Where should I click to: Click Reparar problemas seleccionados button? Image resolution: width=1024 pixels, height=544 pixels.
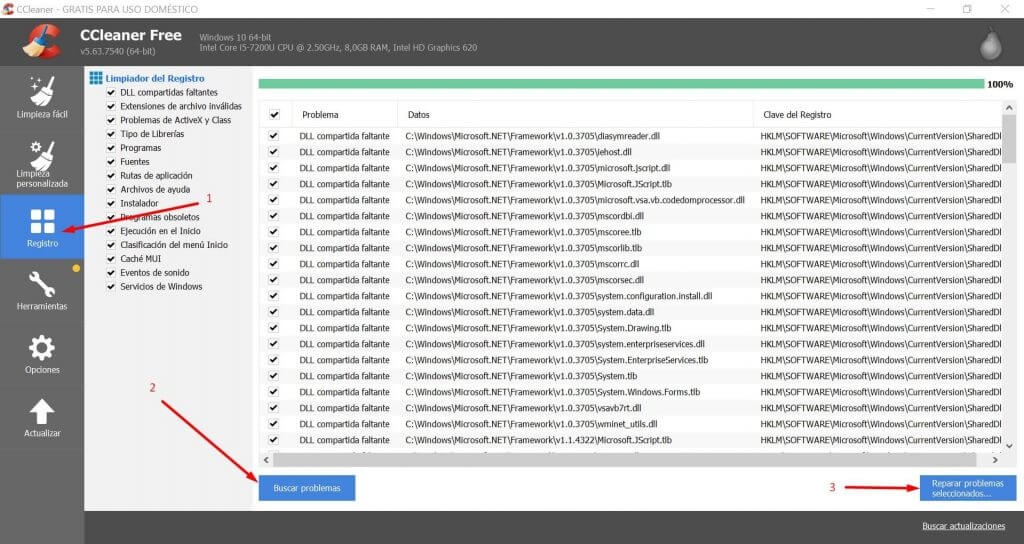pyautogui.click(x=968, y=488)
